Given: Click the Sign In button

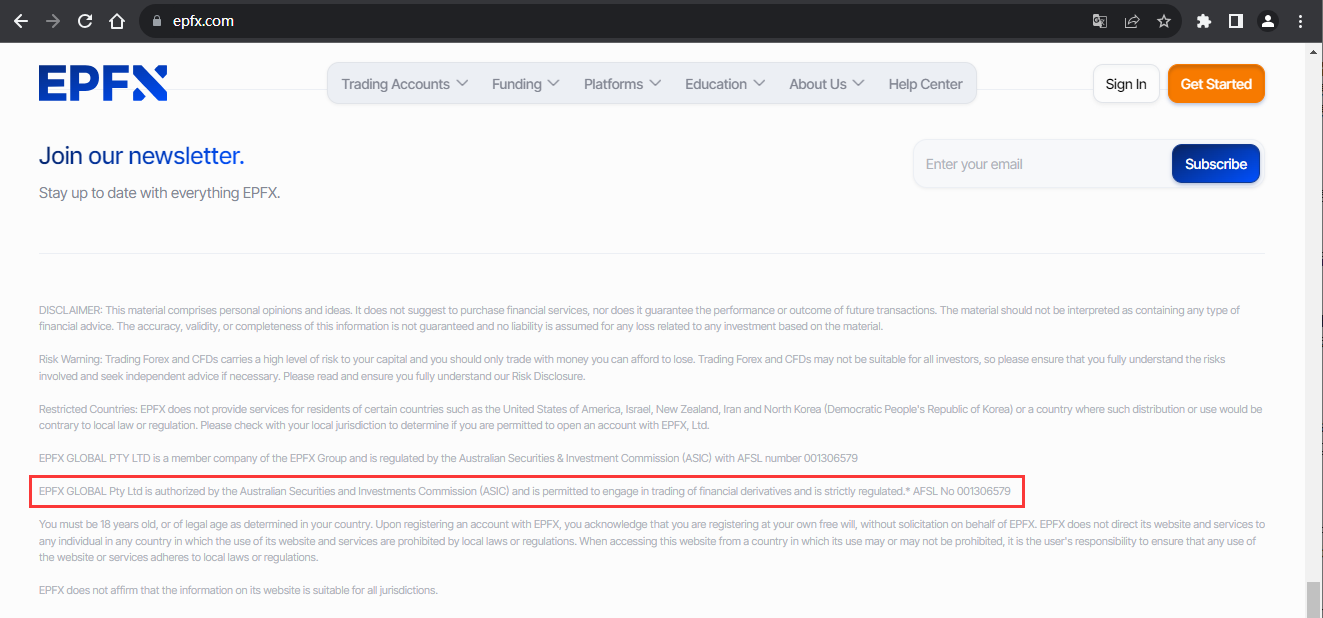Looking at the screenshot, I should [1126, 84].
